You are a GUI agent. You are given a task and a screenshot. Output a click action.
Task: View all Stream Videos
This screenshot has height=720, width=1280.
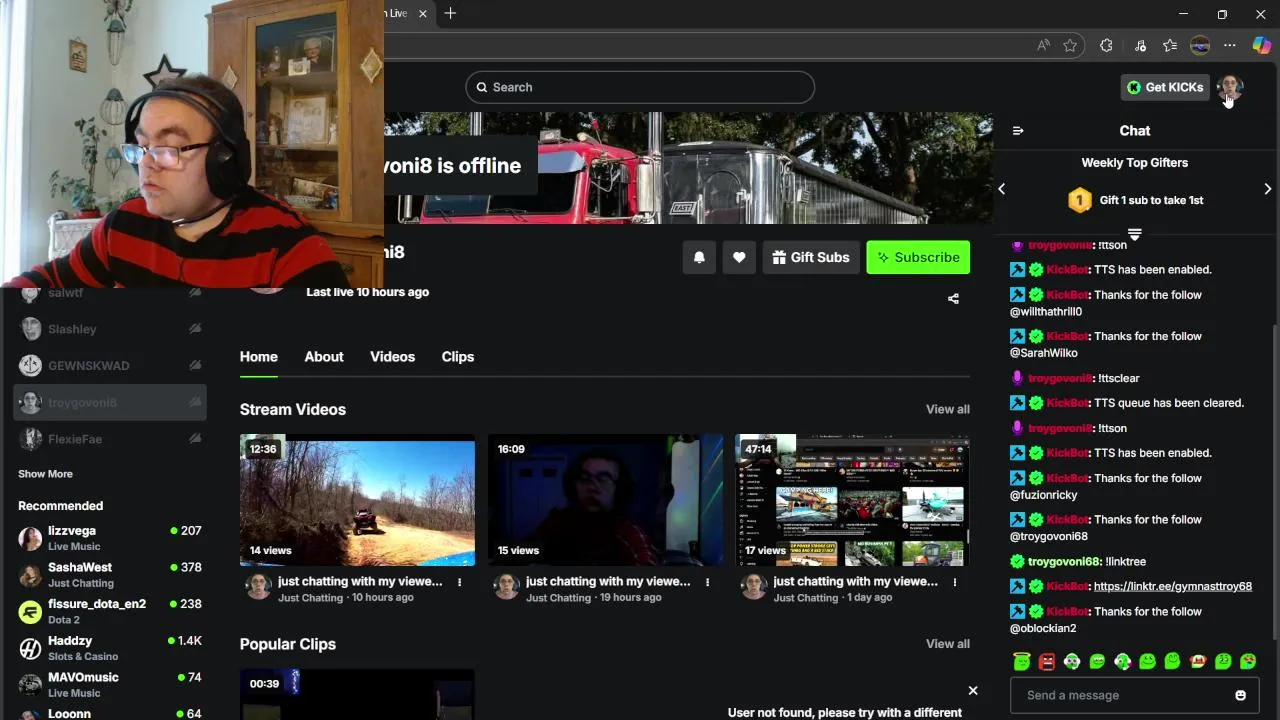(x=948, y=409)
